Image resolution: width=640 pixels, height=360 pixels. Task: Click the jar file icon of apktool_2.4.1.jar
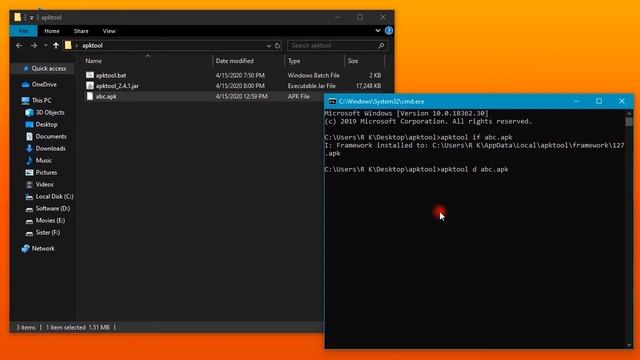click(90, 86)
